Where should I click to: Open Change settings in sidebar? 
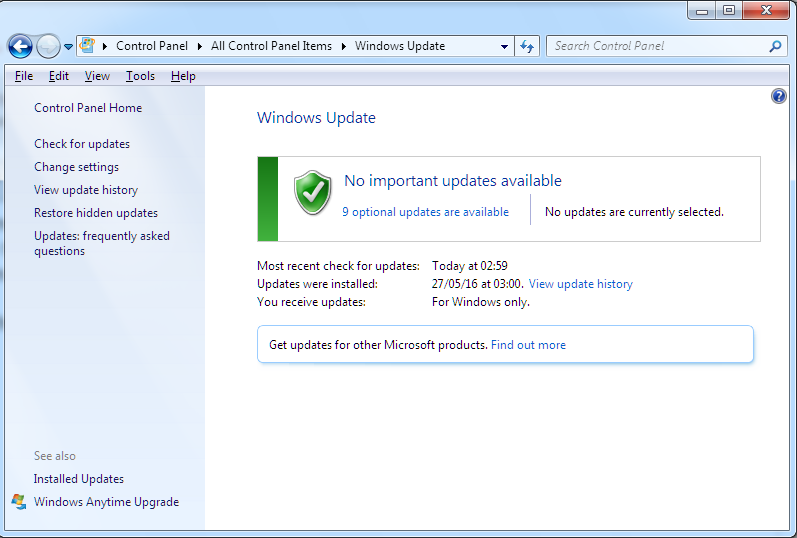point(76,167)
